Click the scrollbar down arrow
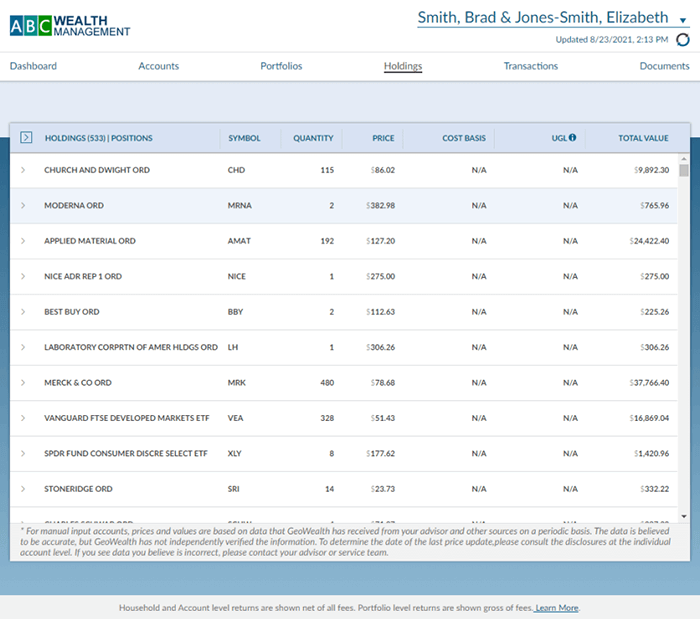 click(684, 516)
